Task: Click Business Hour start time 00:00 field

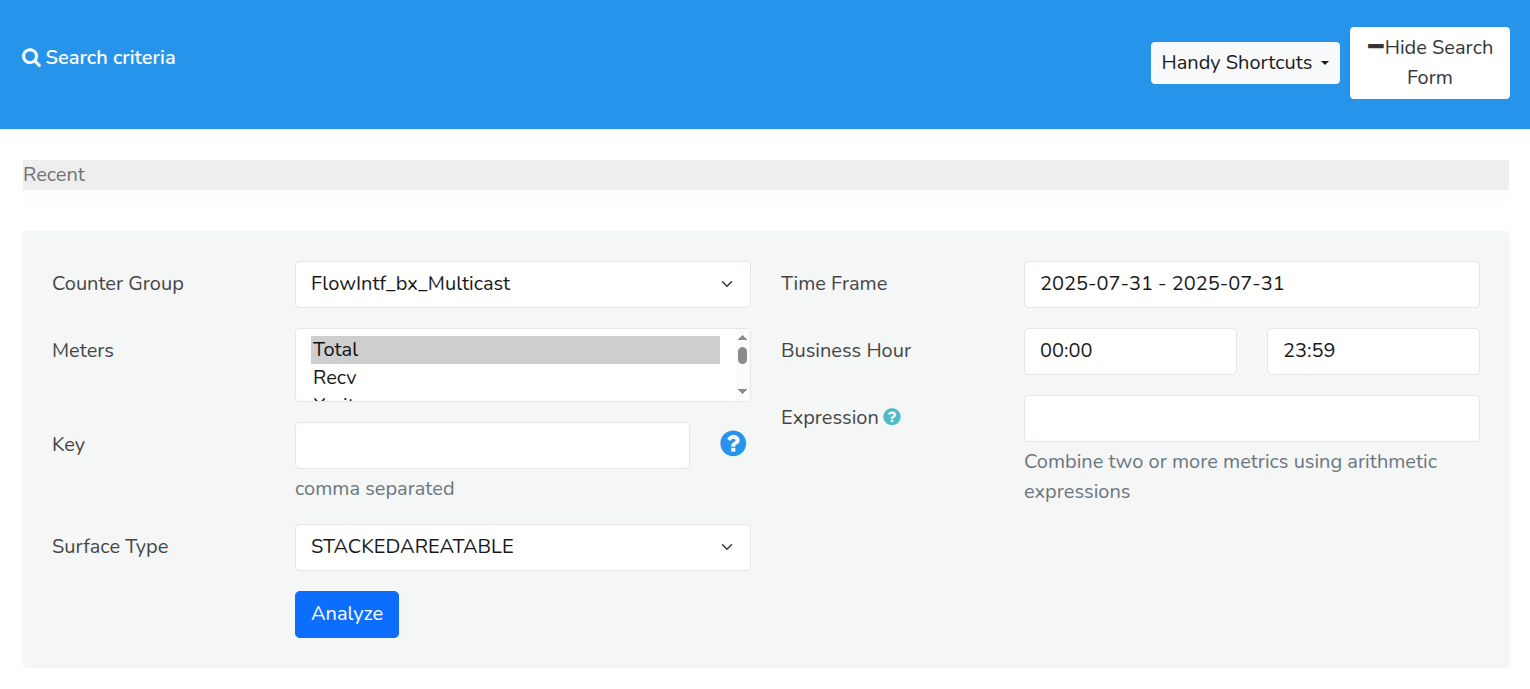Action: point(1130,351)
